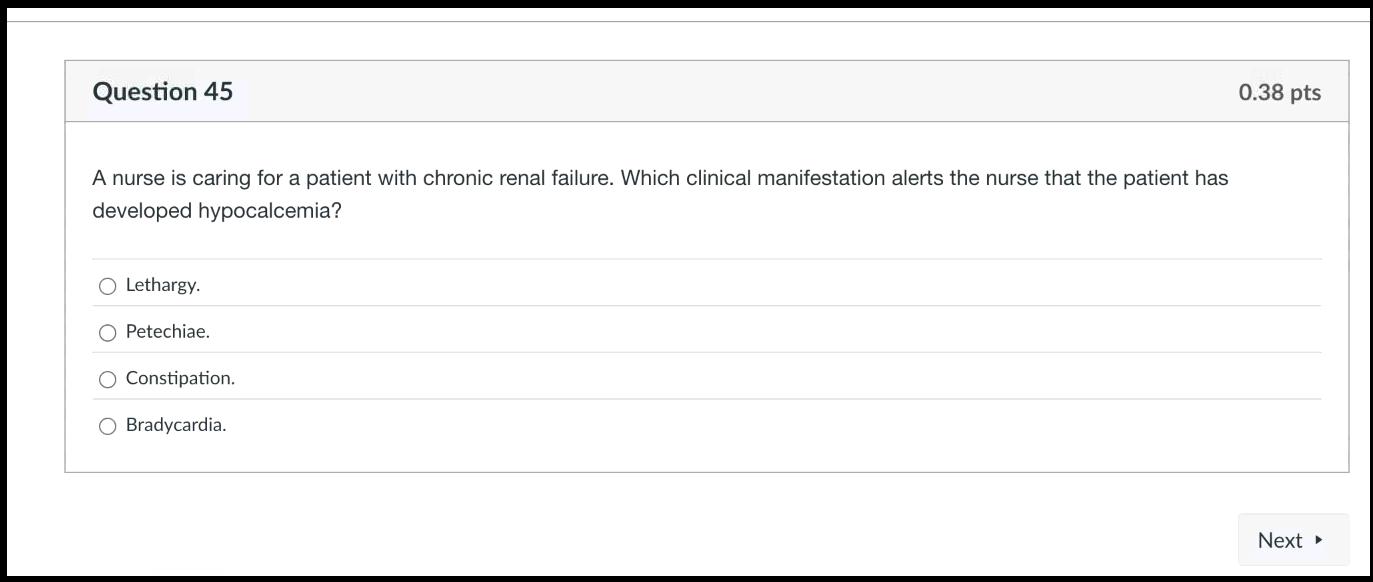Select the Lethargy radio button

point(108,287)
